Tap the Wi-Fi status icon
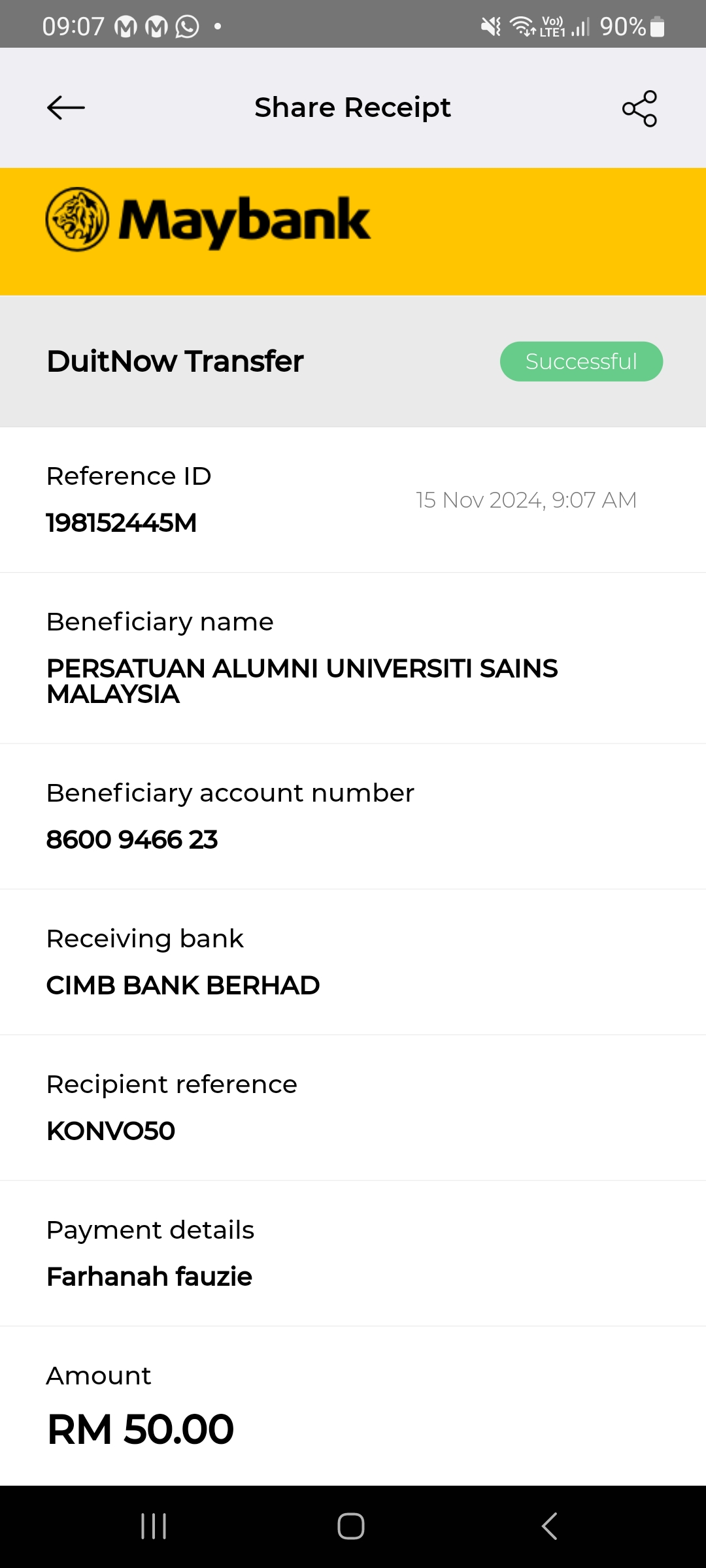 point(522,27)
